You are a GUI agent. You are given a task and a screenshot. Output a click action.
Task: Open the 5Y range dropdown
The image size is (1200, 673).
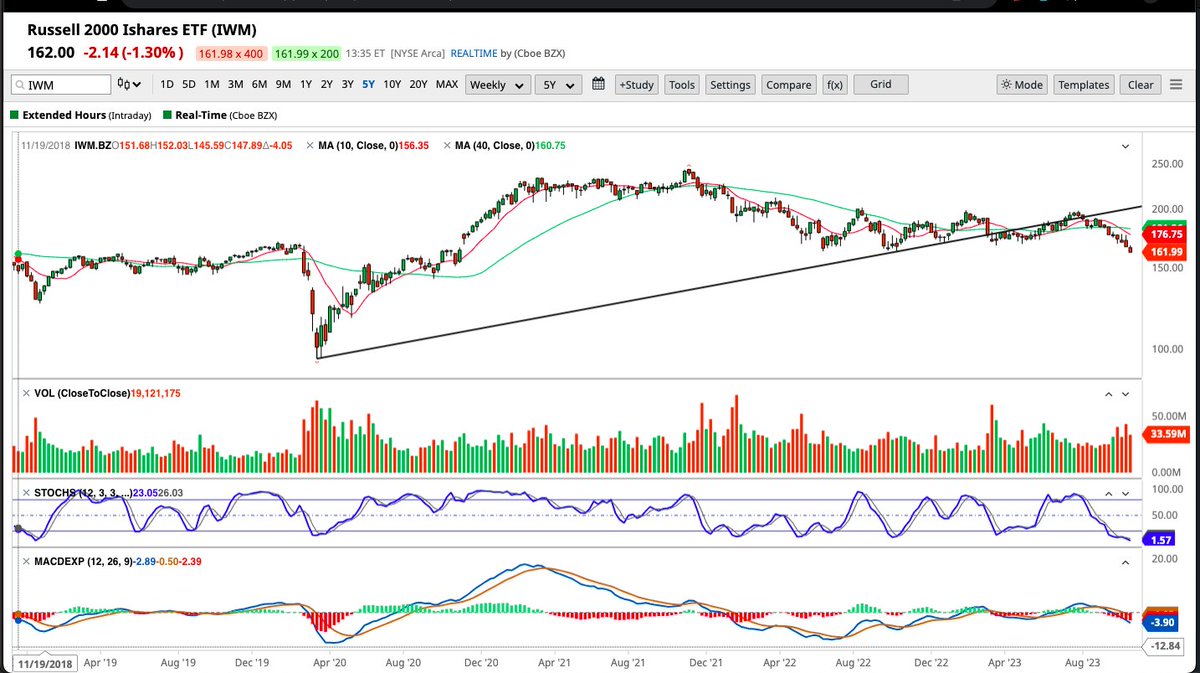tap(558, 85)
